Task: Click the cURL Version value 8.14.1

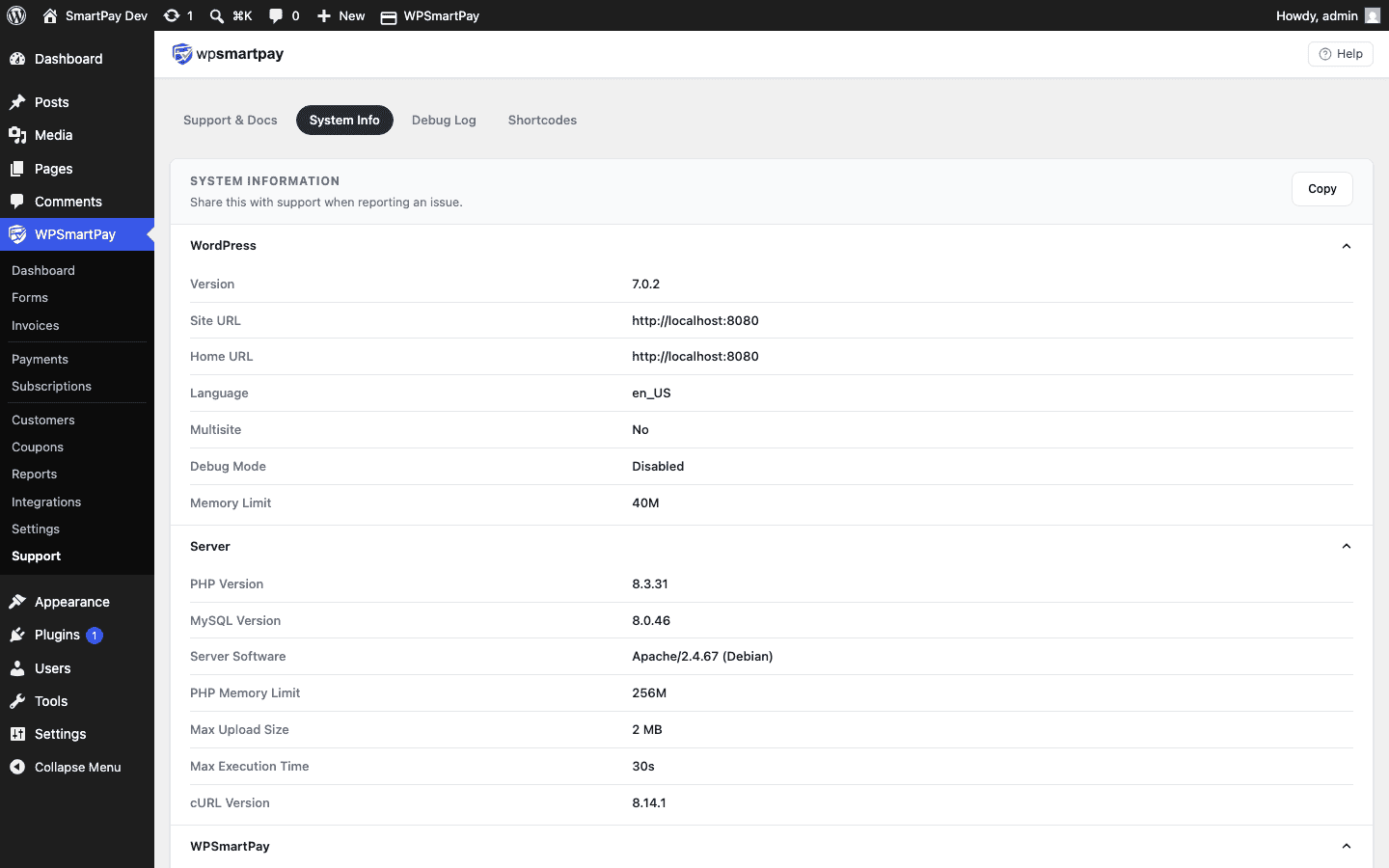Action: point(649,802)
